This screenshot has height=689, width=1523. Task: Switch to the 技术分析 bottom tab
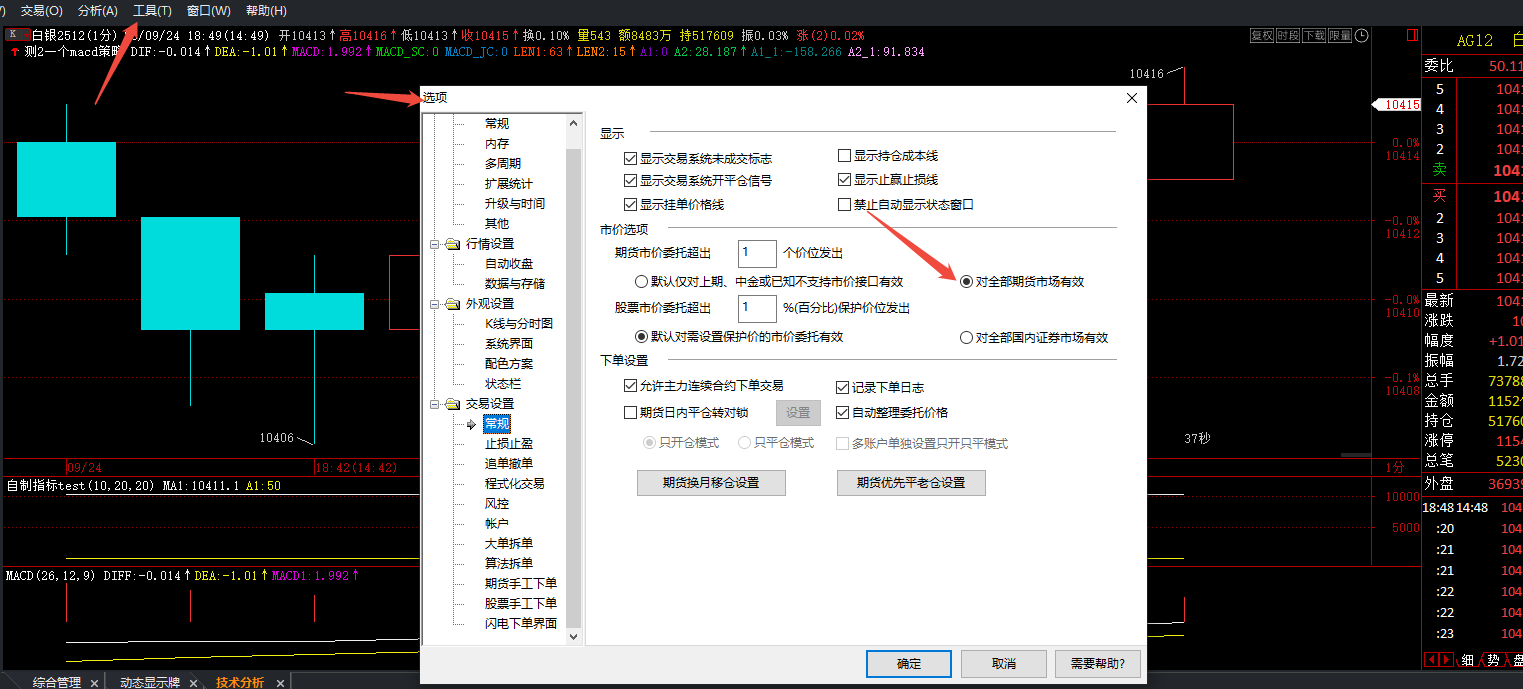pos(240,683)
